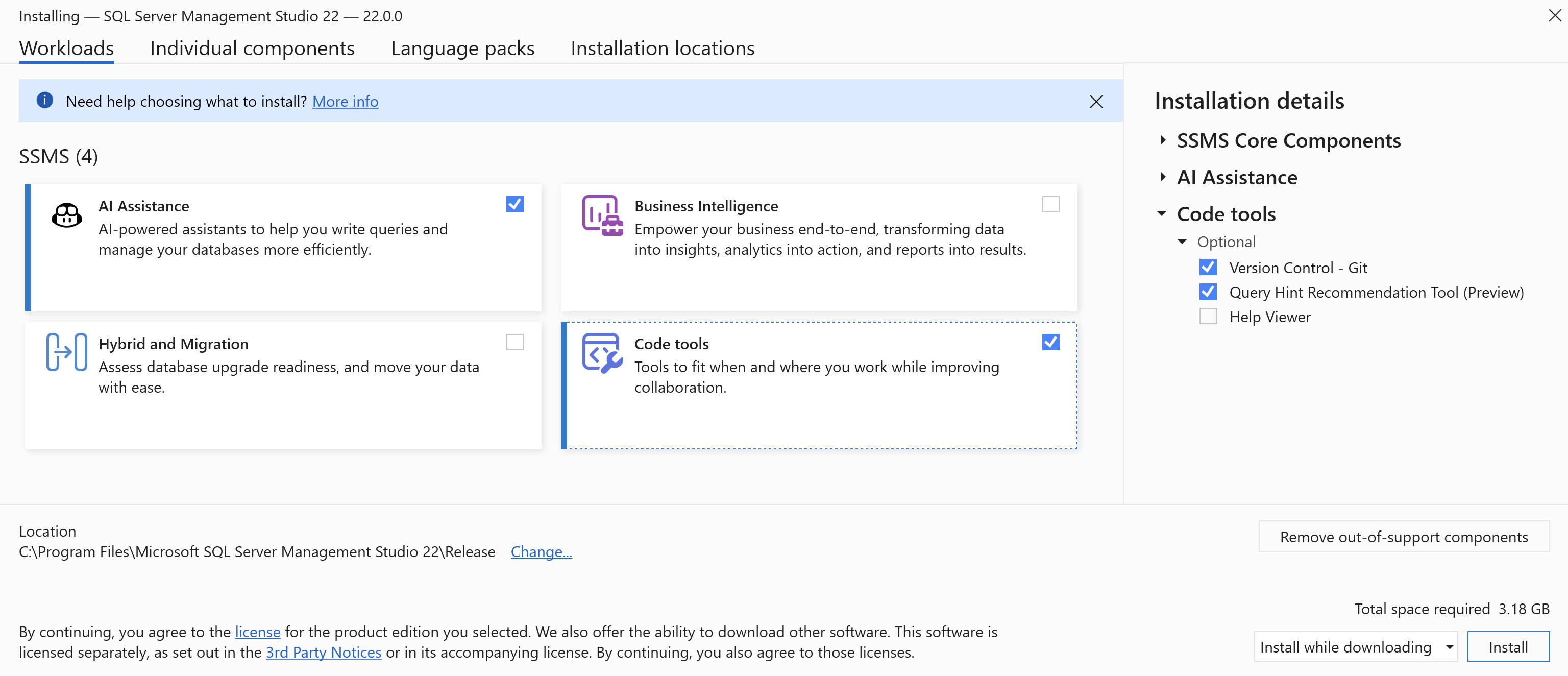Collapse the Code tools details section
The width and height of the screenshot is (1568, 676).
[1161, 214]
